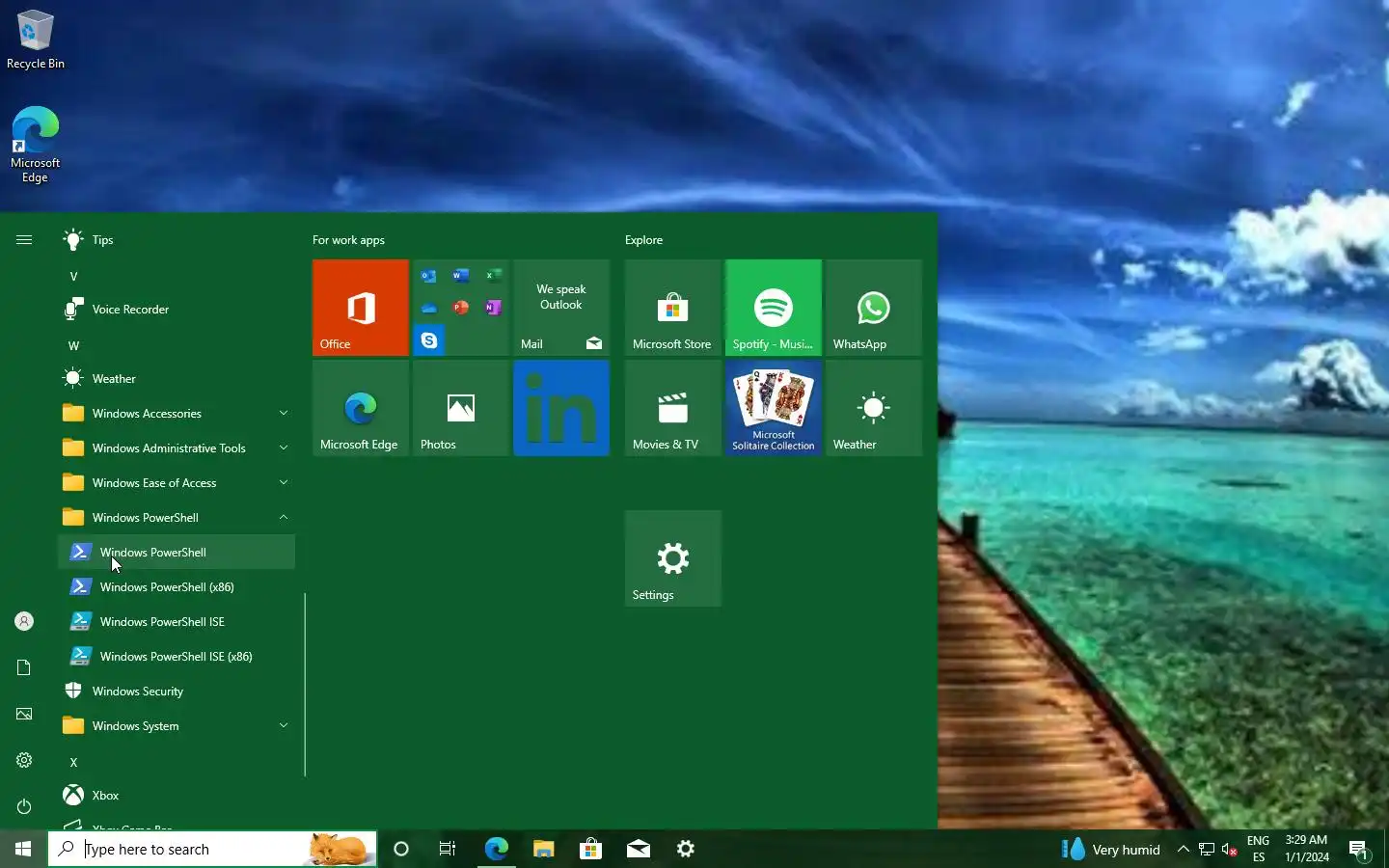Click the taskbar search box
1389x868 pixels.
pos(212,849)
